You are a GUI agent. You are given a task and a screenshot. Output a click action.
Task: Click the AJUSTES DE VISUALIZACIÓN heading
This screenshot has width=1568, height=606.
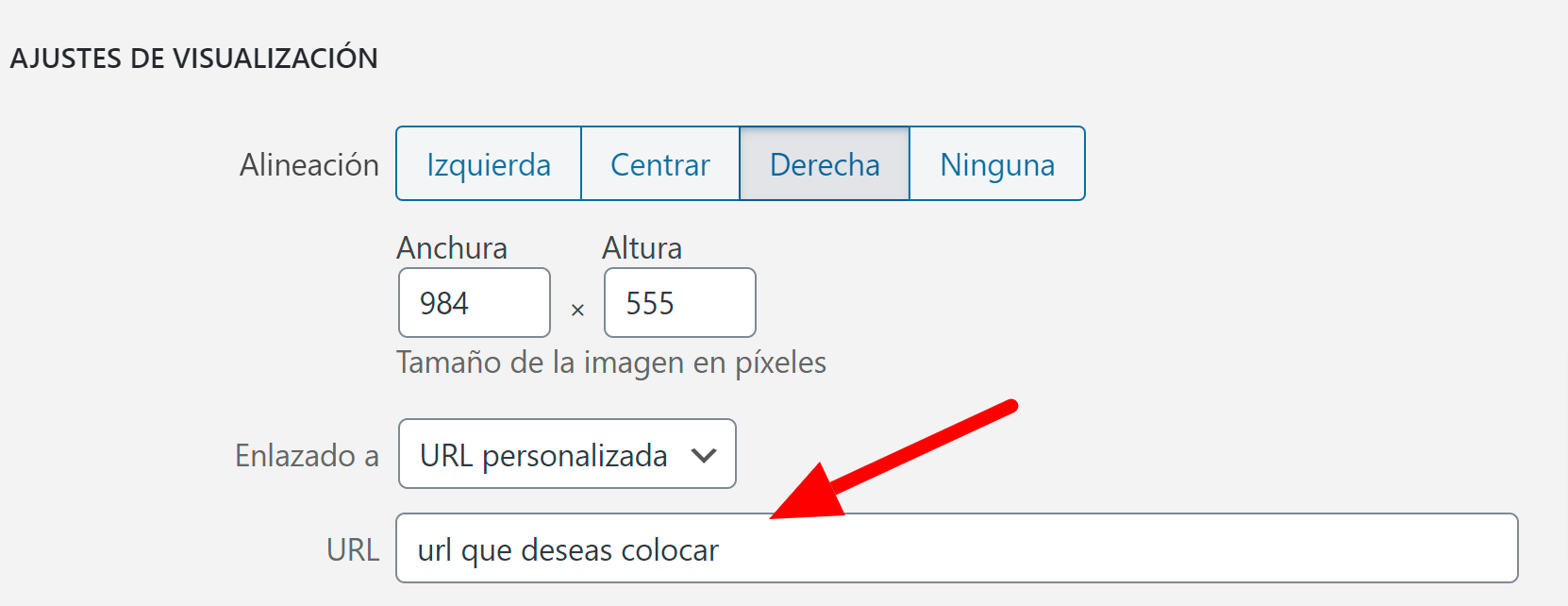(194, 58)
